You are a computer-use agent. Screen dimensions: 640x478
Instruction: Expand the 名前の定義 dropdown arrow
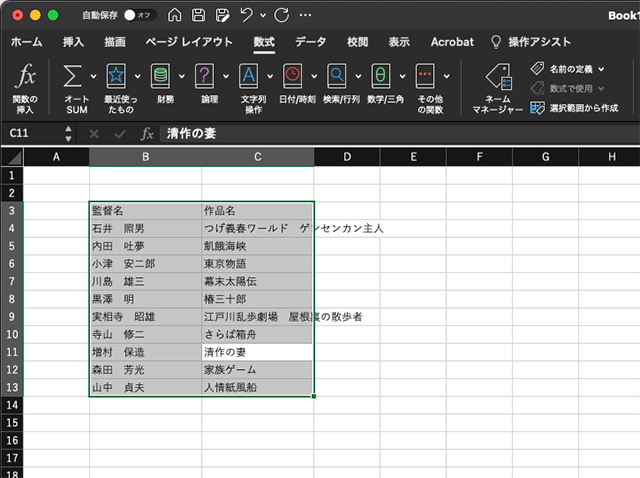(x=601, y=69)
